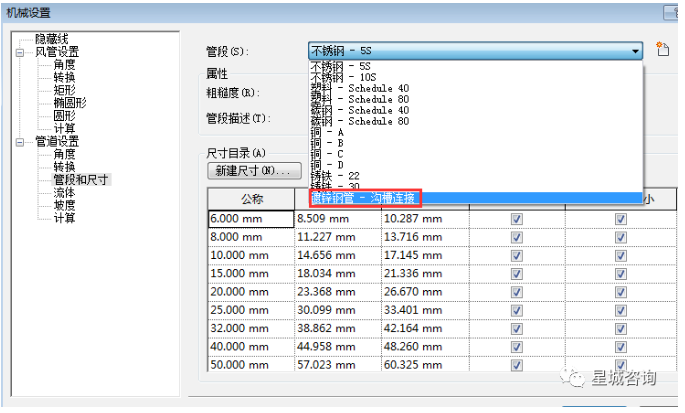This screenshot has width=685, height=413.
Task: Choose 塑料 - Schedule 80 option
Action: click(x=476, y=99)
